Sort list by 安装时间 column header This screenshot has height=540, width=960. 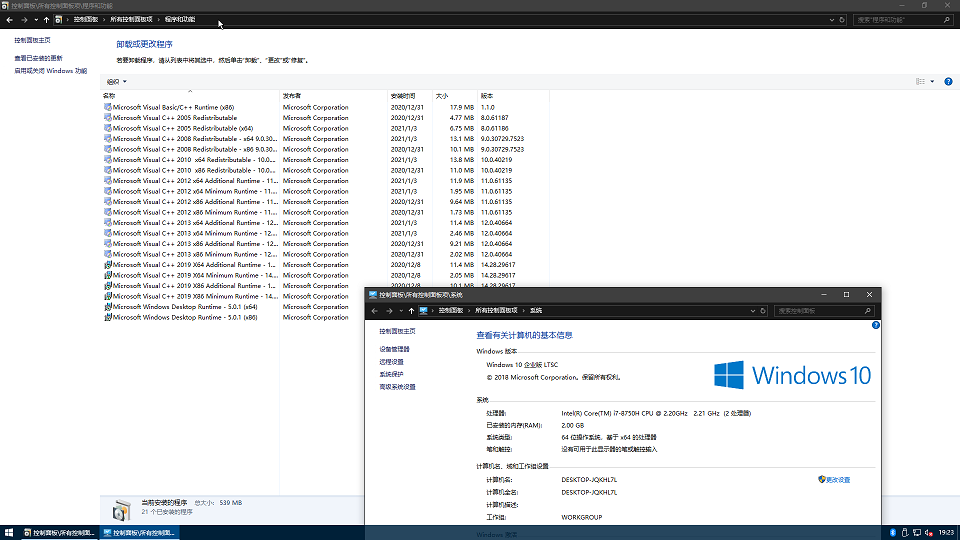click(401, 95)
